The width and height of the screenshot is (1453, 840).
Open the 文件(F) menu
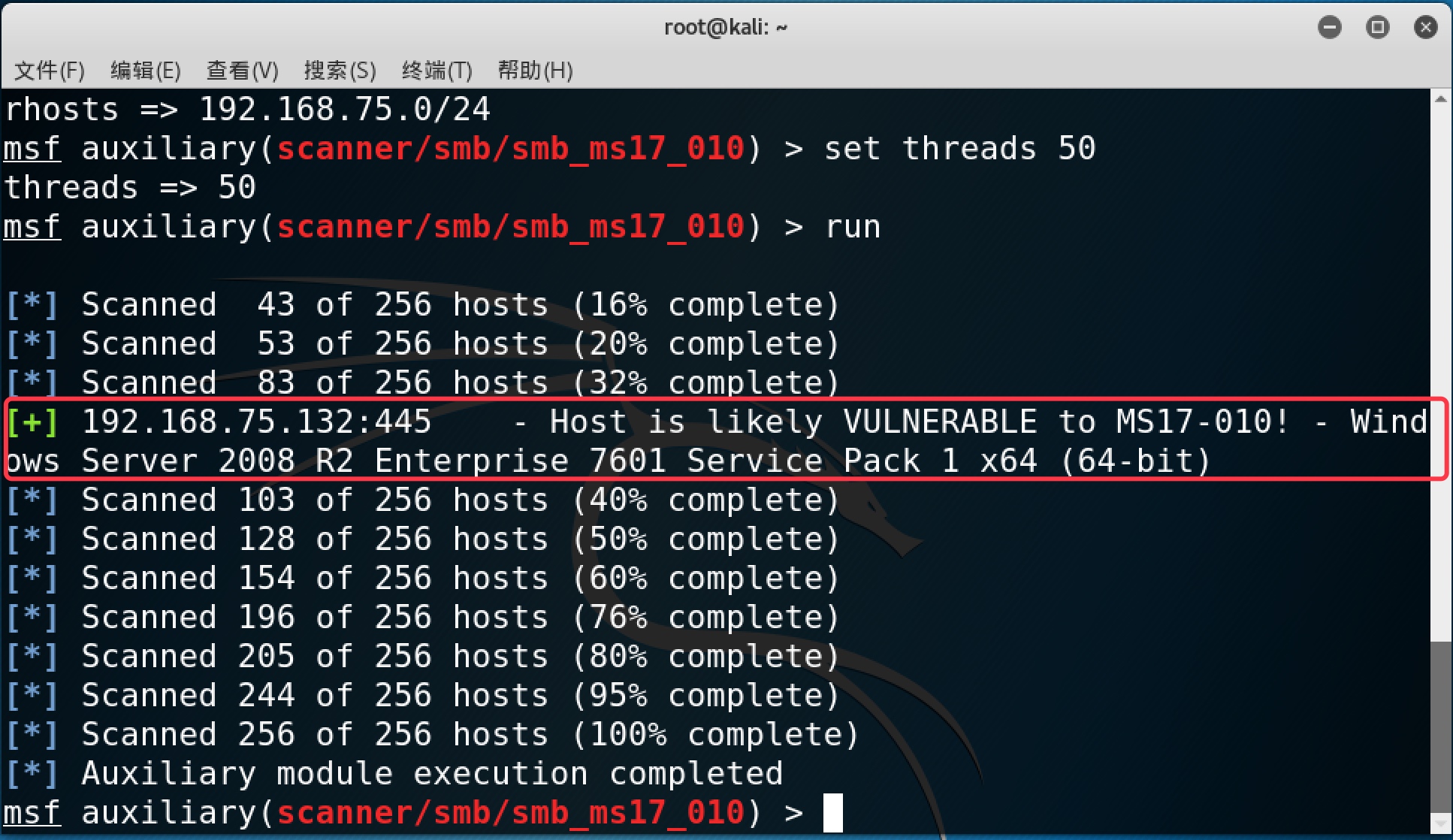(x=50, y=70)
